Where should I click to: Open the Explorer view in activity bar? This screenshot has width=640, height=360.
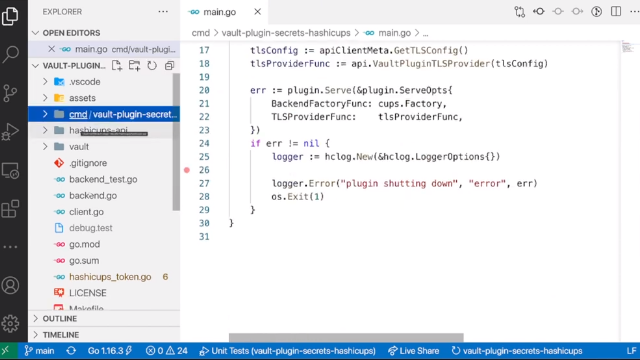(x=10, y=16)
